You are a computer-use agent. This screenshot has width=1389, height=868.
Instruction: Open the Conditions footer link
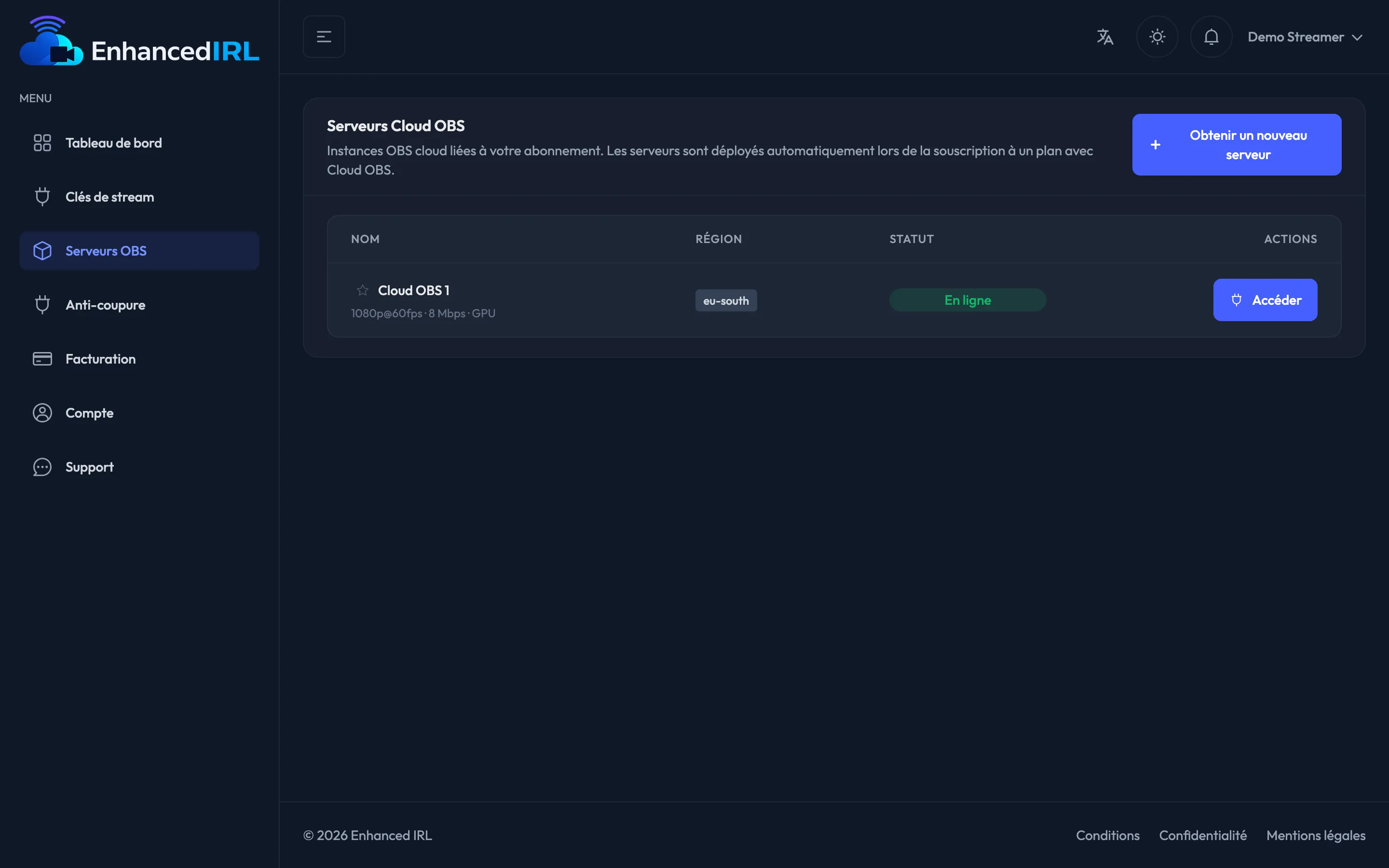(x=1108, y=835)
